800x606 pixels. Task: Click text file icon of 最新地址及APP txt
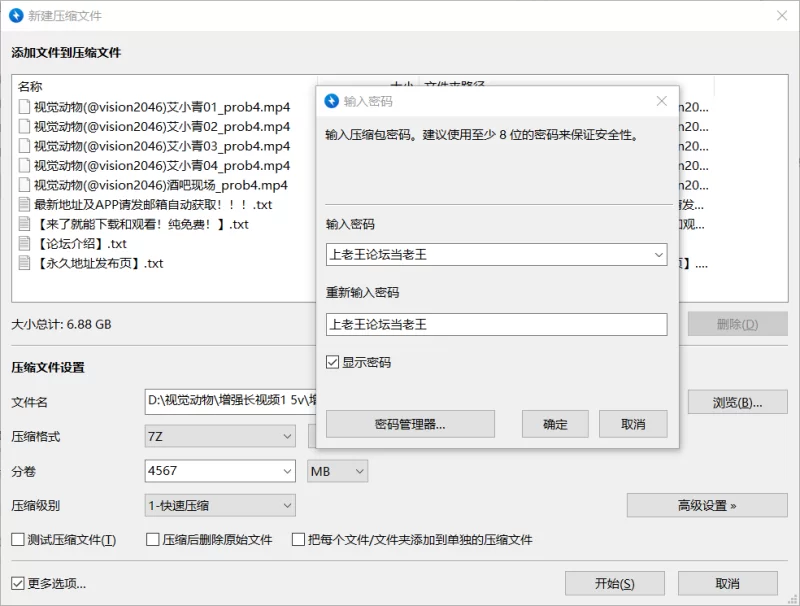click(24, 205)
